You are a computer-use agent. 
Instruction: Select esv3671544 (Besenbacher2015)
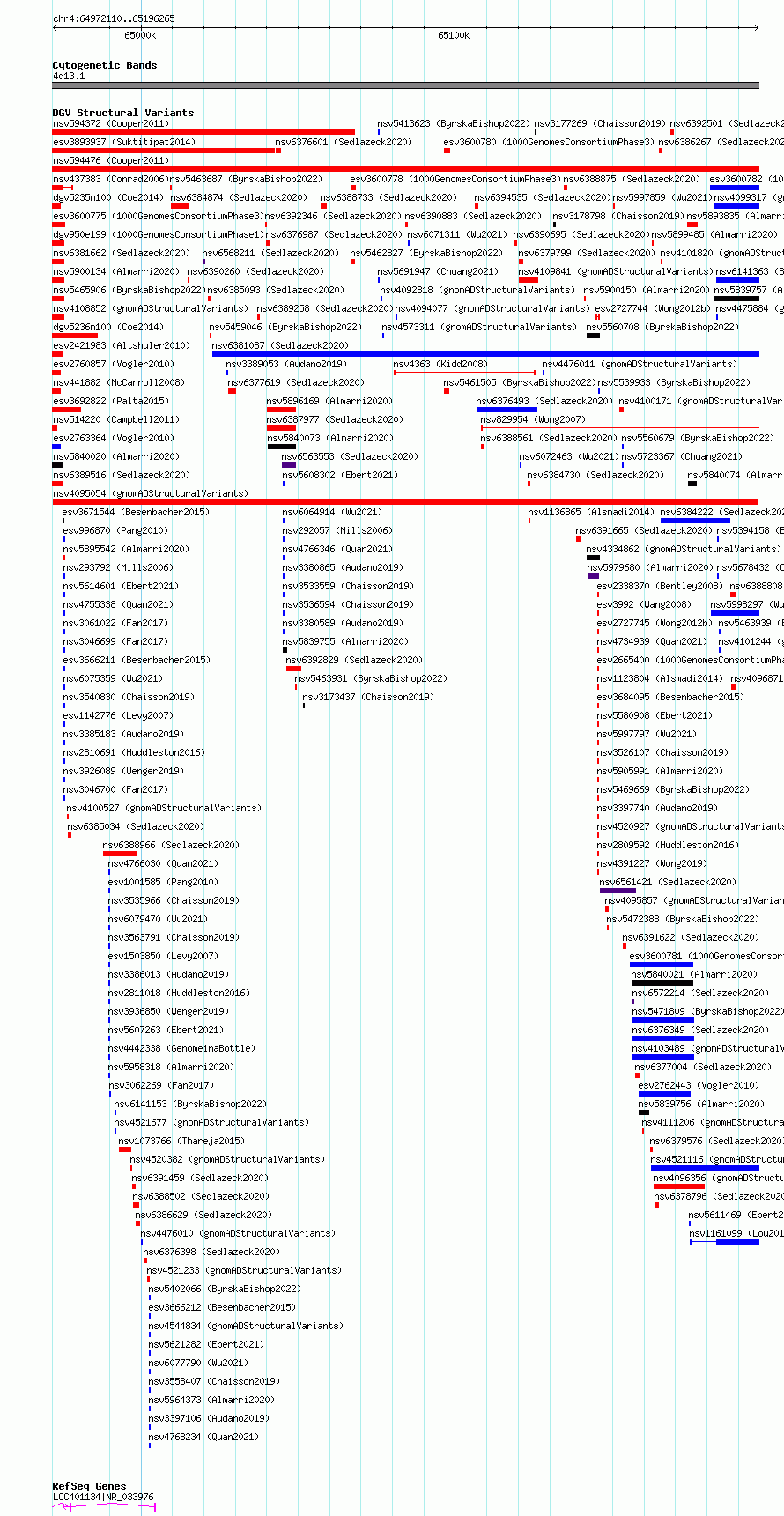(x=136, y=513)
